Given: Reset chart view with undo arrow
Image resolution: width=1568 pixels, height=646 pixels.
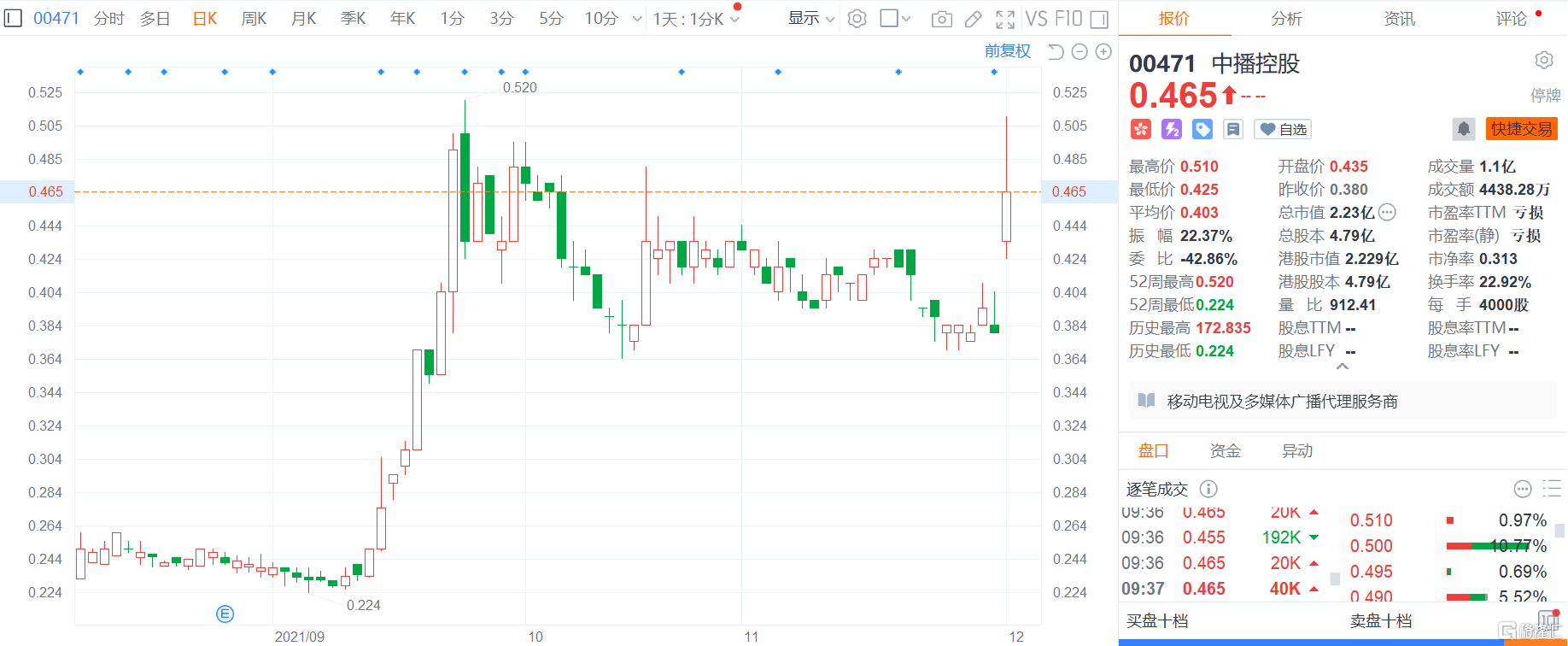Looking at the screenshot, I should tap(1056, 52).
